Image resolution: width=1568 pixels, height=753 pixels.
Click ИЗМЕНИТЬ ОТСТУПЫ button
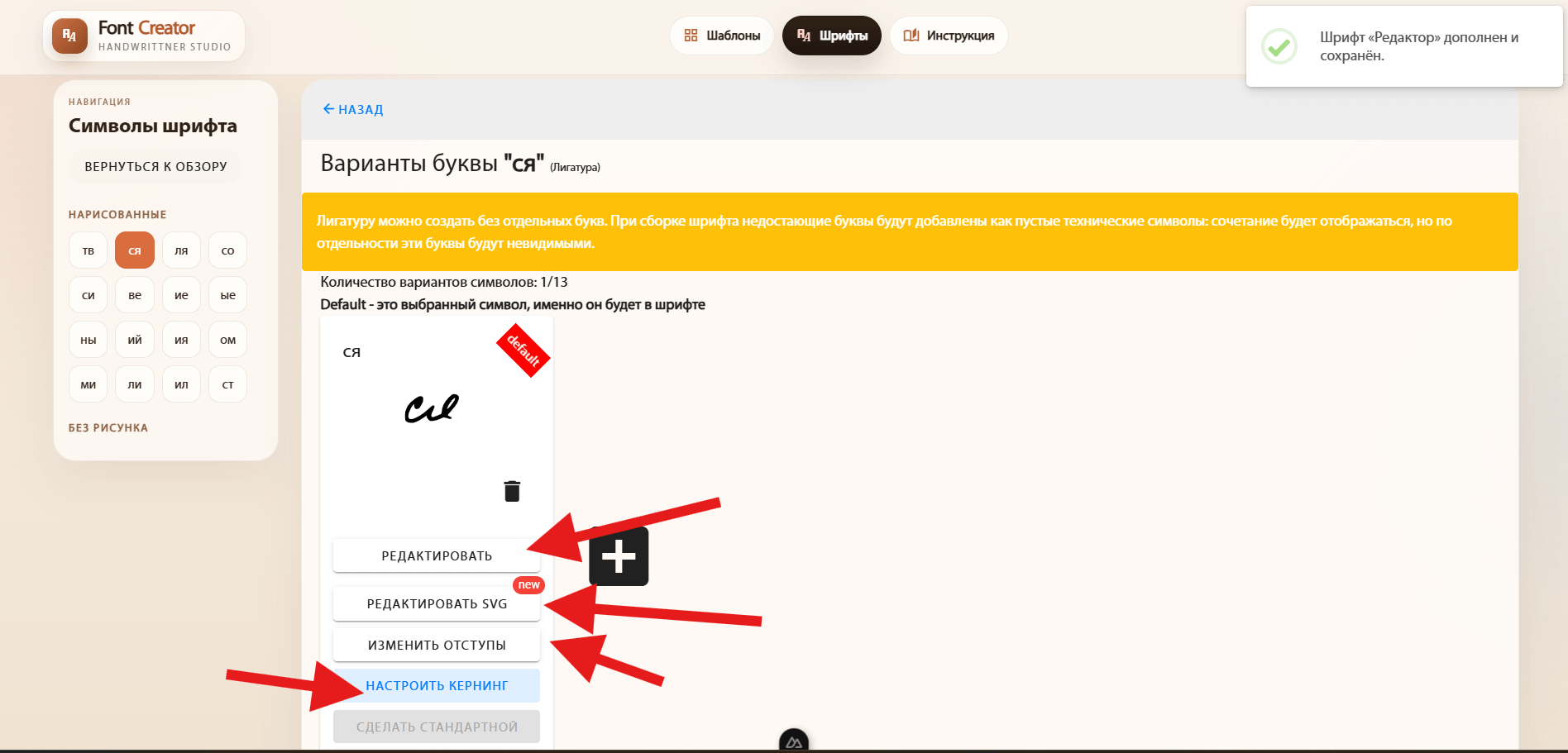(x=437, y=645)
